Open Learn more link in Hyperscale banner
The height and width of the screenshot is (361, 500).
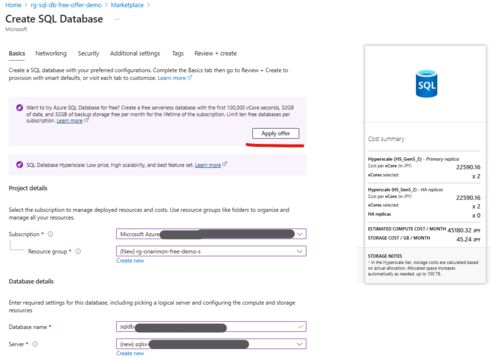click(x=211, y=165)
